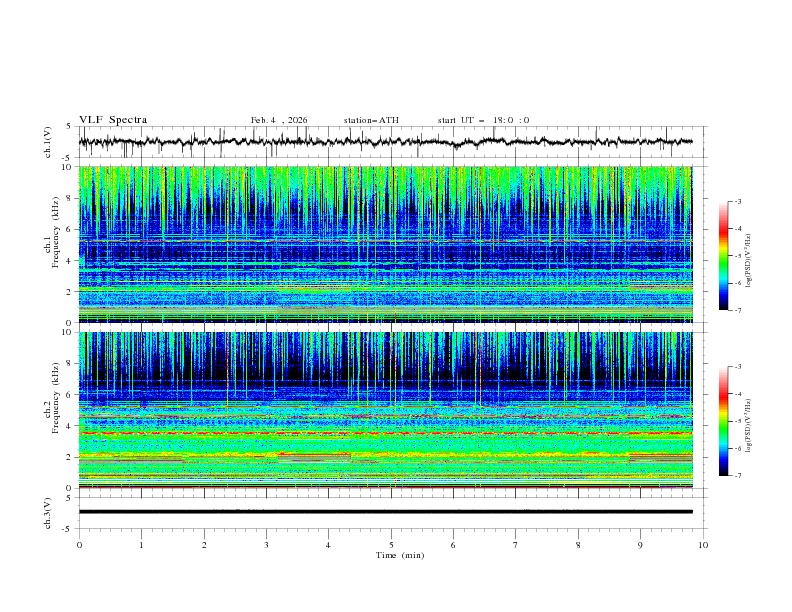Click the lower colorbar "-7" tick label
Image resolution: width=792 pixels, height=612 pixels.
pos(737,476)
